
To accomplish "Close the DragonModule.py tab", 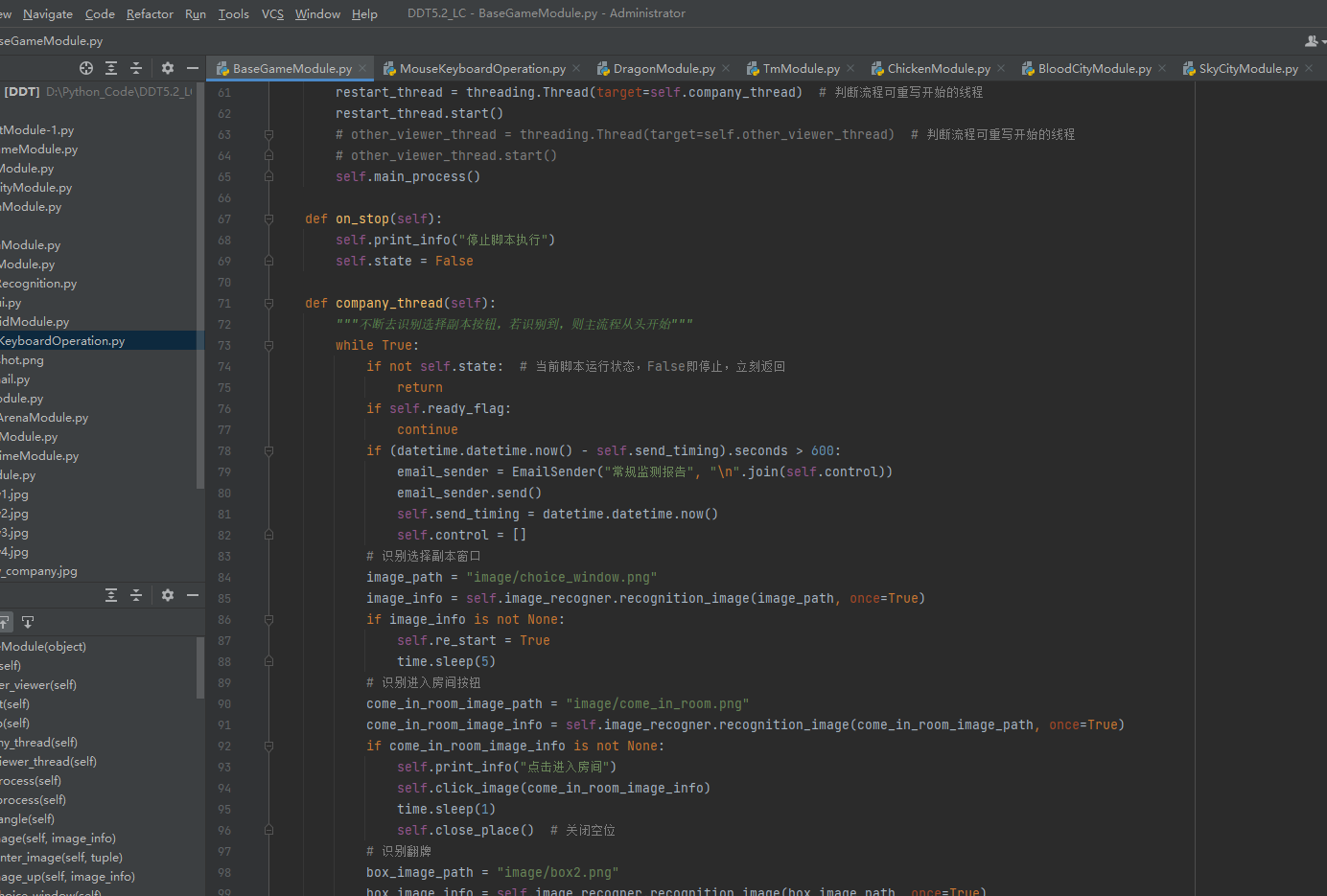I will point(726,68).
